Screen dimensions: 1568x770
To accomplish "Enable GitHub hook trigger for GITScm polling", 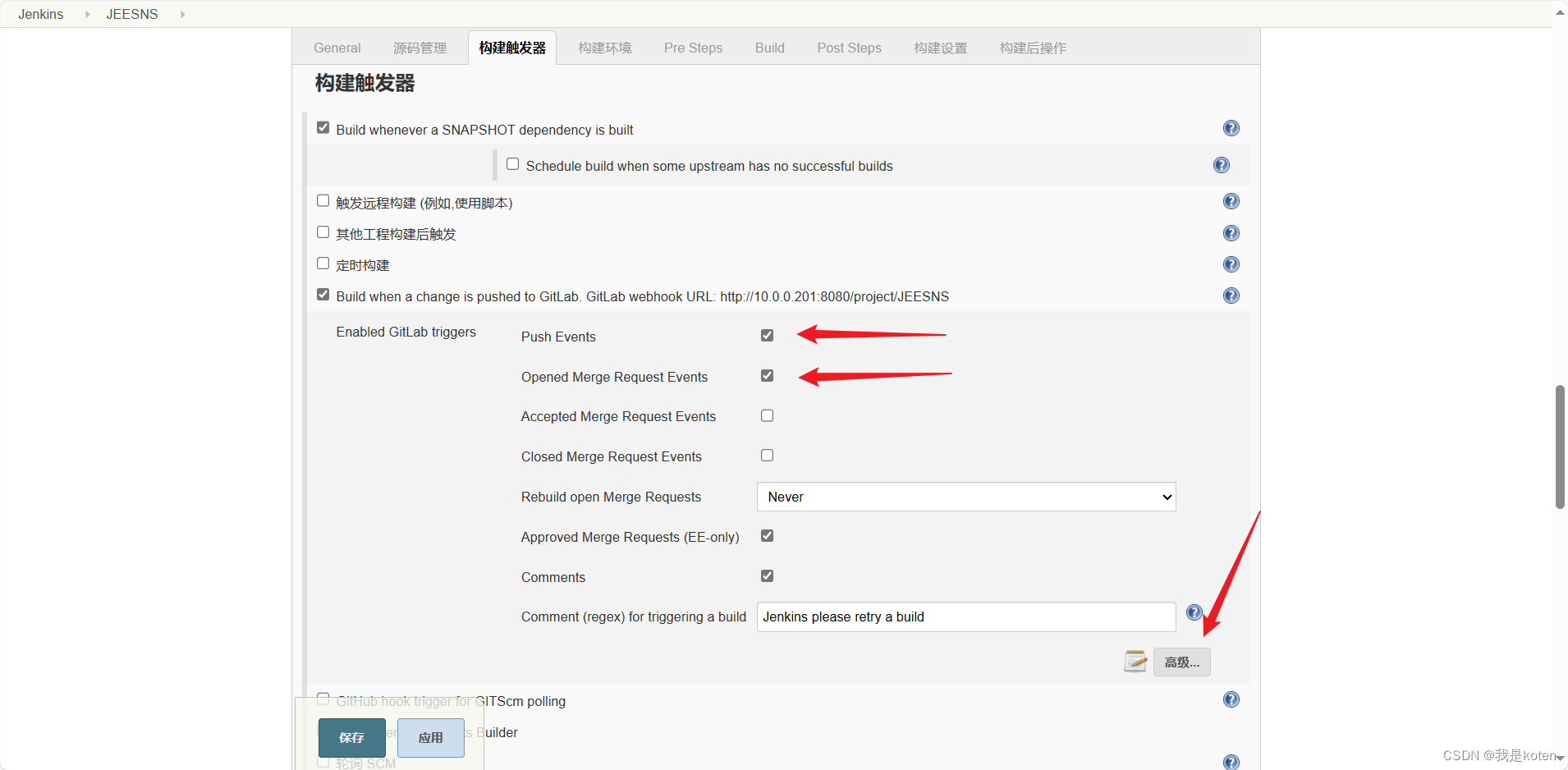I will [x=323, y=699].
